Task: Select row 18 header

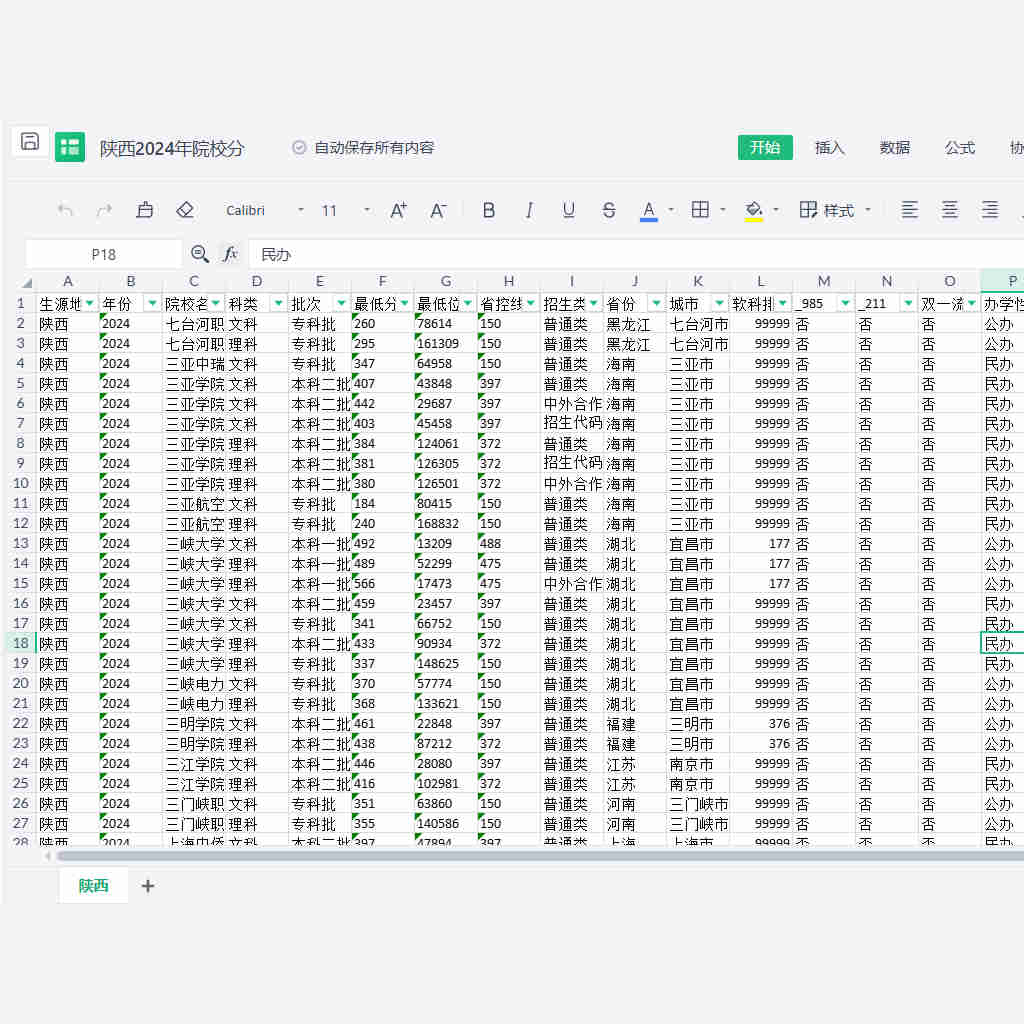Action: point(20,643)
